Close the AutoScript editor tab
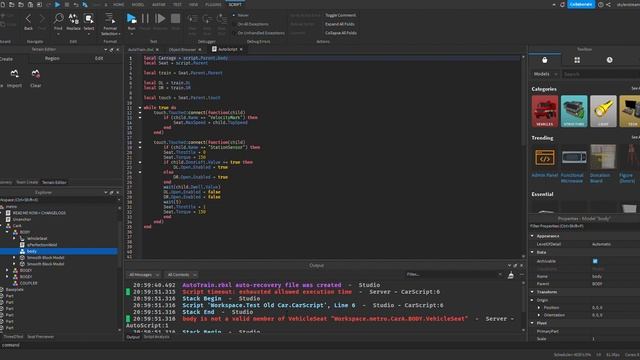Image resolution: width=640 pixels, height=360 pixels. click(x=241, y=49)
